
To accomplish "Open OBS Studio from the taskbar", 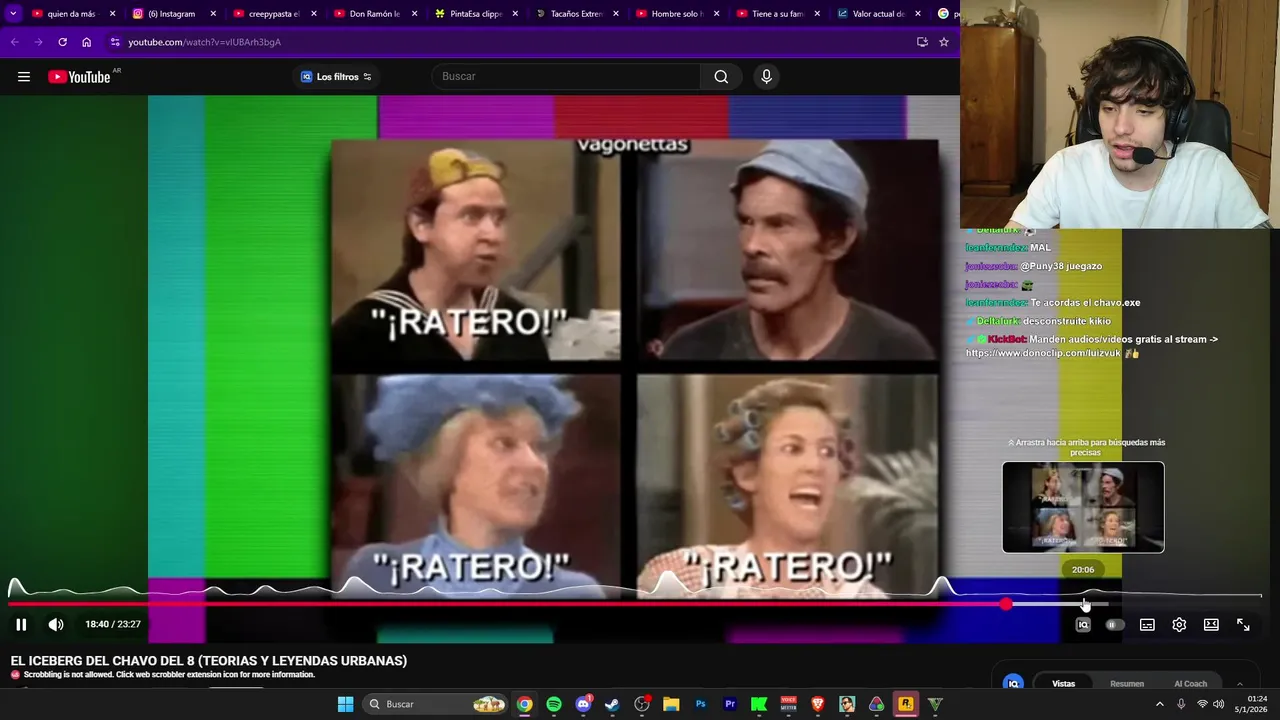I will (x=642, y=704).
